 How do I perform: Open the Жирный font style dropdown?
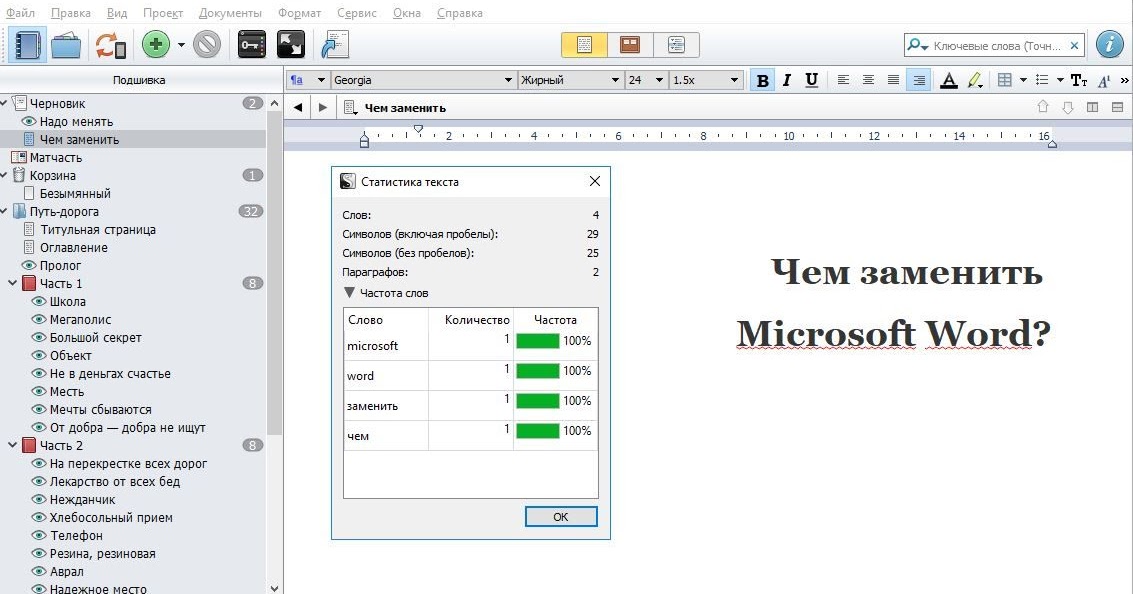coord(571,80)
